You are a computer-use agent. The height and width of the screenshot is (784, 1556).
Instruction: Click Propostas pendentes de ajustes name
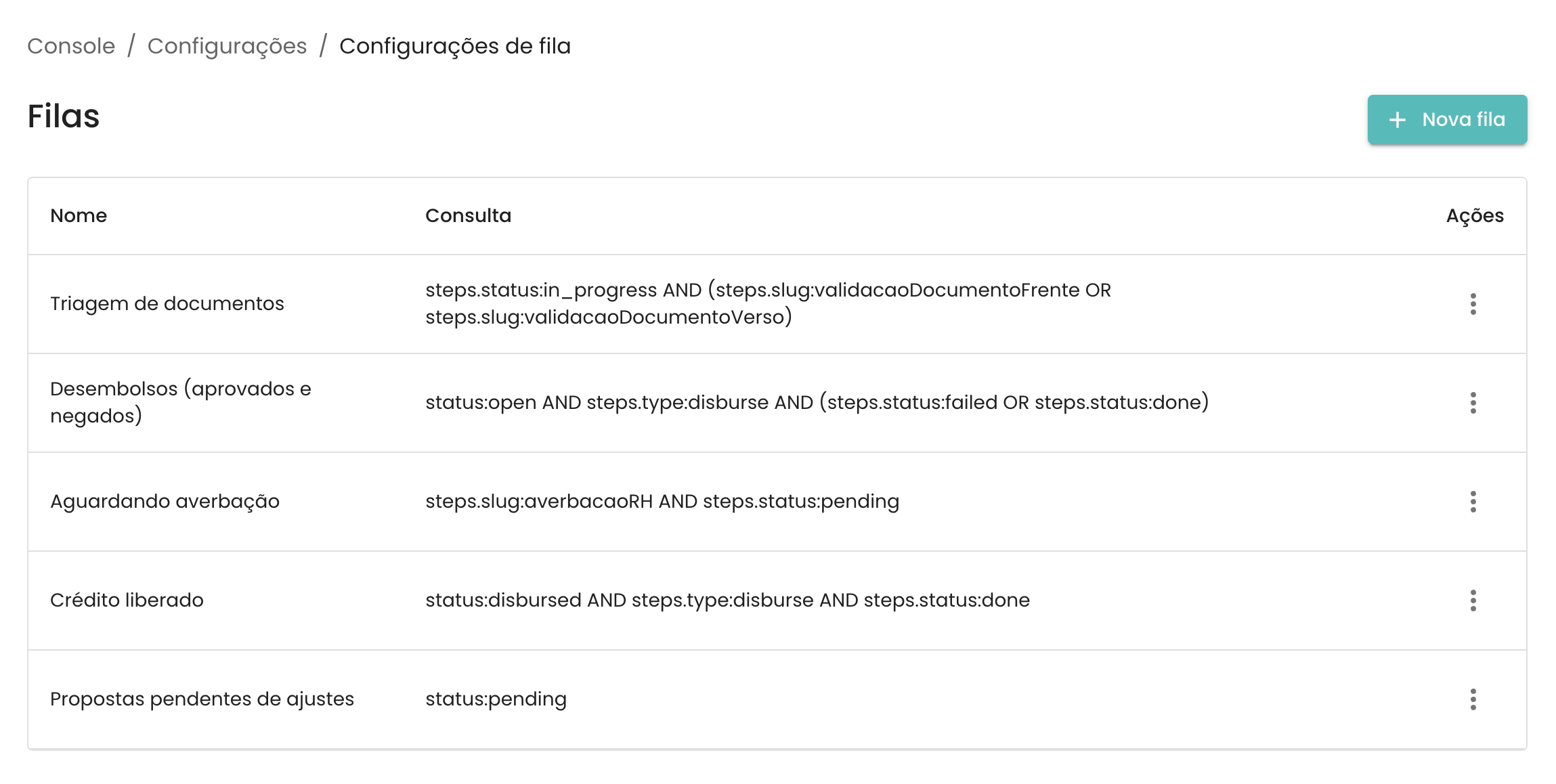coord(202,699)
